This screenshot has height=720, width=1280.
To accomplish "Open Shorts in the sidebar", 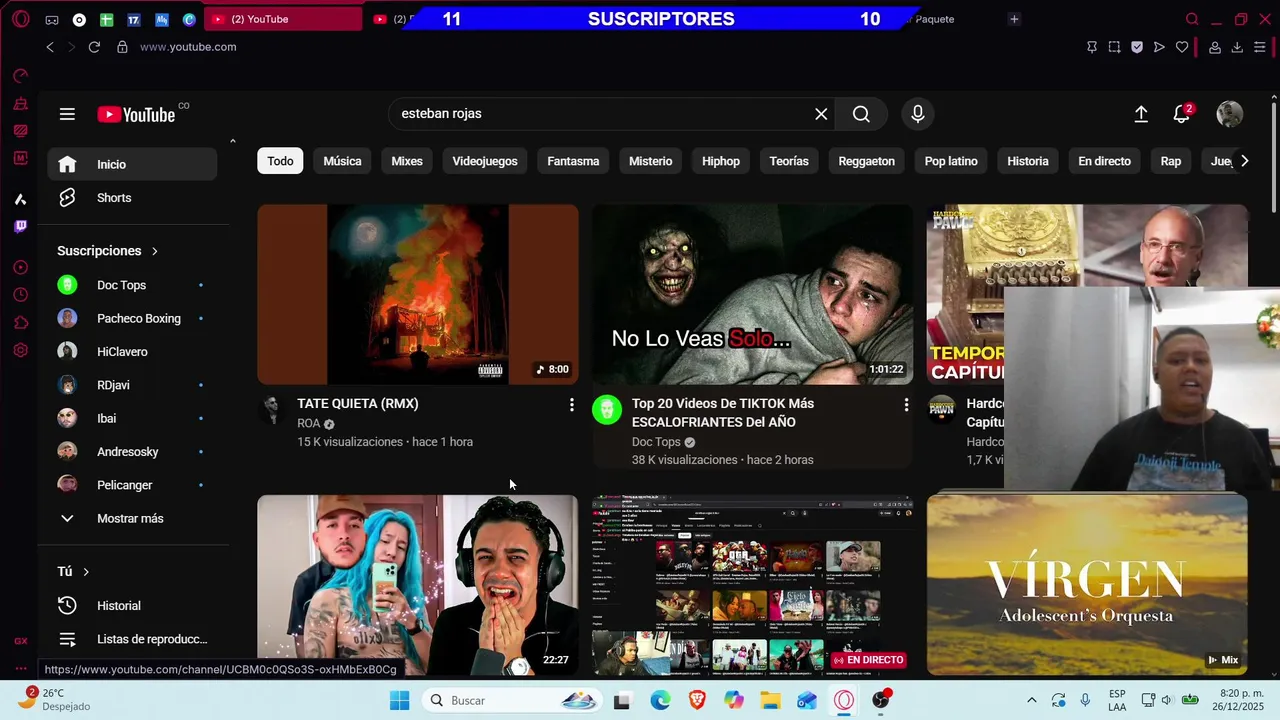I will (132, 198).
